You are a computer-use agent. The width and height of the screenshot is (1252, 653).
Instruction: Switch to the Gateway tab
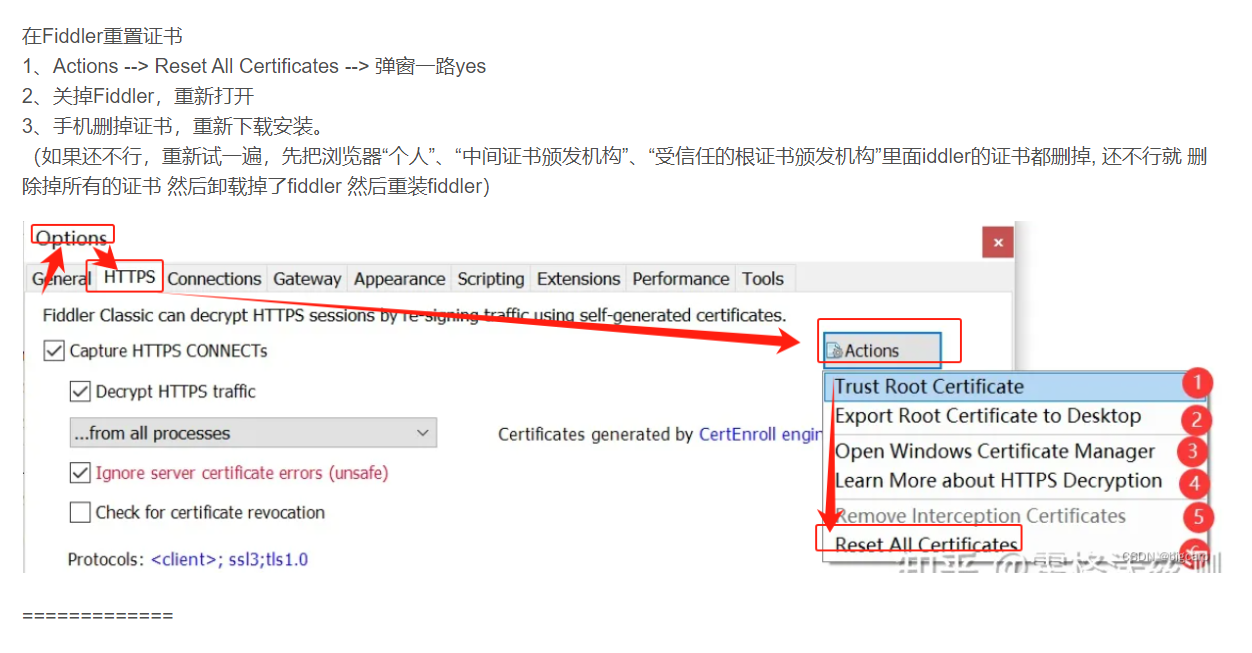tap(307, 279)
